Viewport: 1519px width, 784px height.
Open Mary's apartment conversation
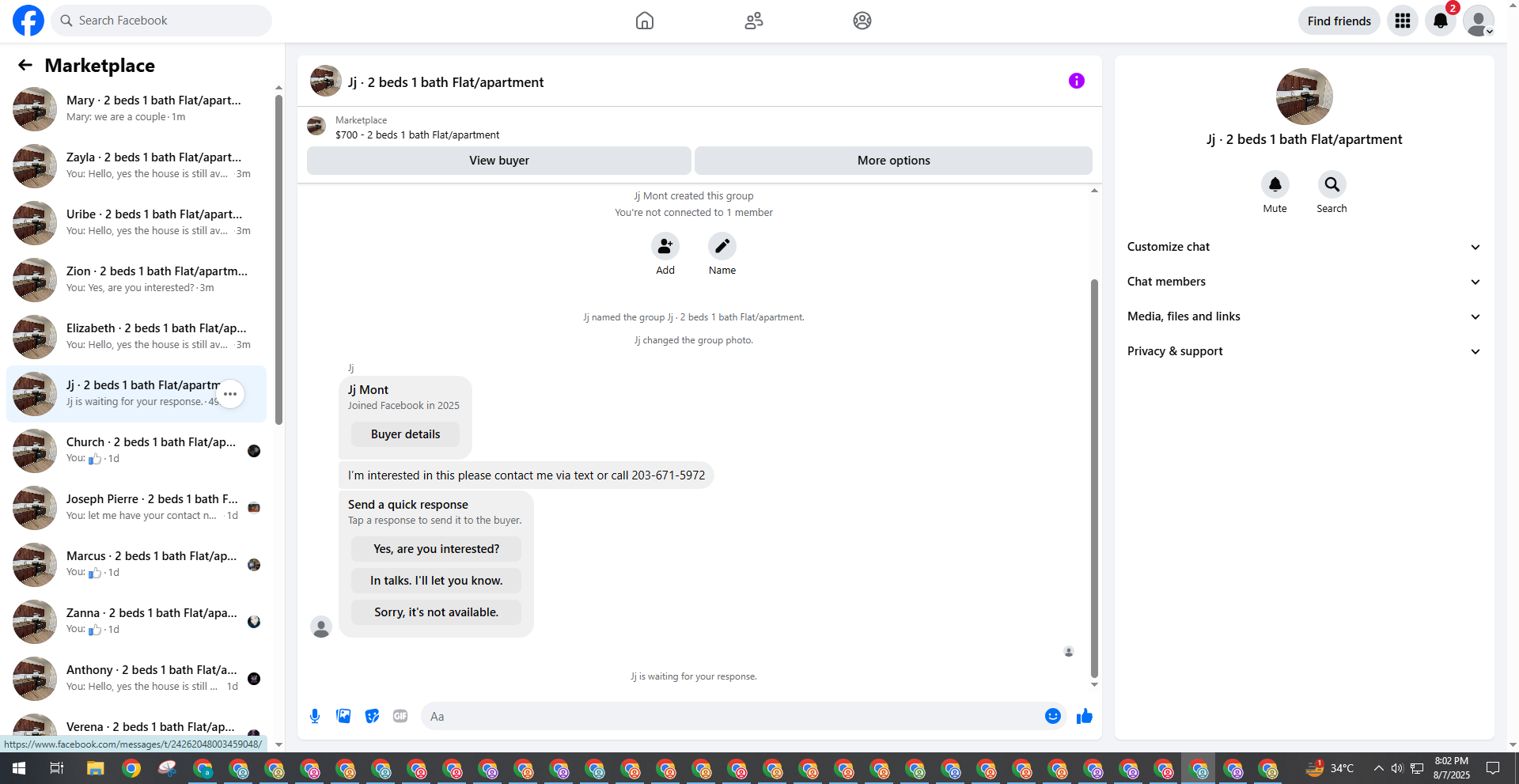coord(136,109)
